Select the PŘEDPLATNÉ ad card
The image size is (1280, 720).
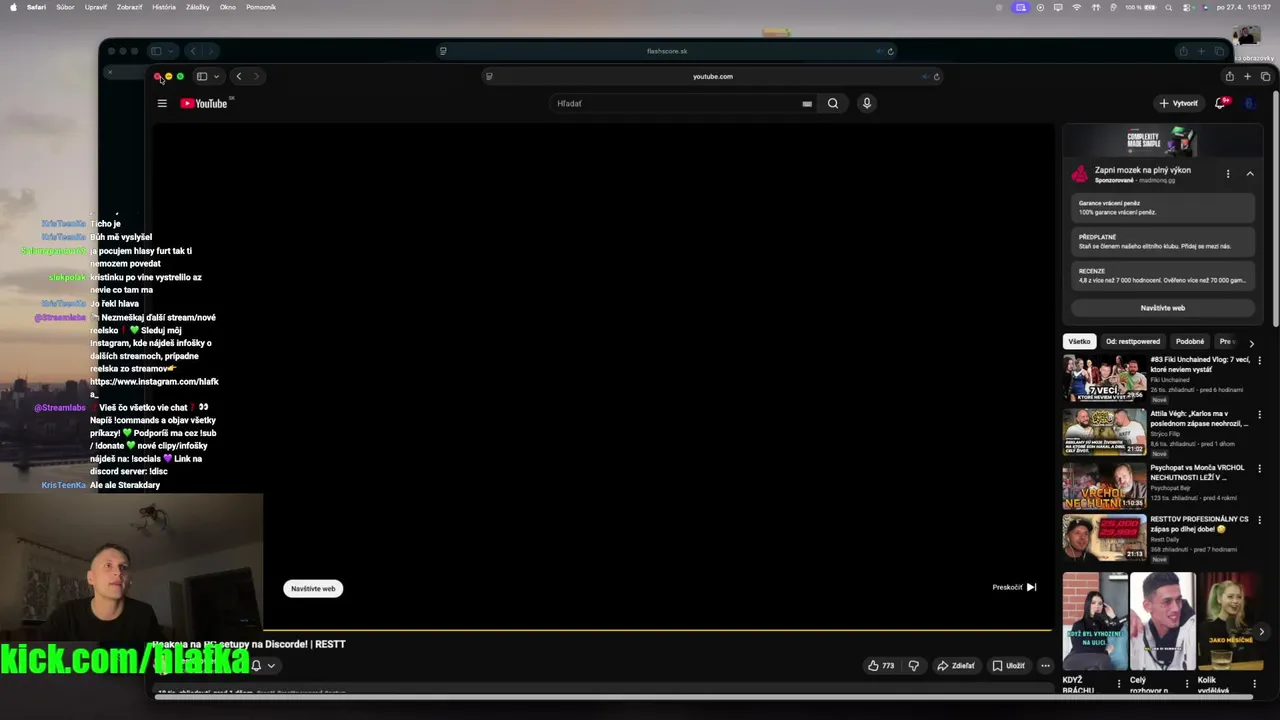click(x=1163, y=241)
